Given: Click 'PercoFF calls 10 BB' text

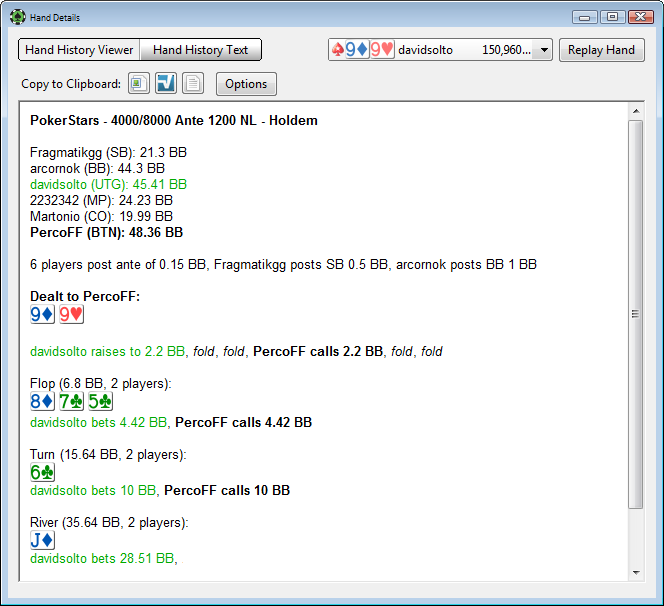Looking at the screenshot, I should click(227, 491).
